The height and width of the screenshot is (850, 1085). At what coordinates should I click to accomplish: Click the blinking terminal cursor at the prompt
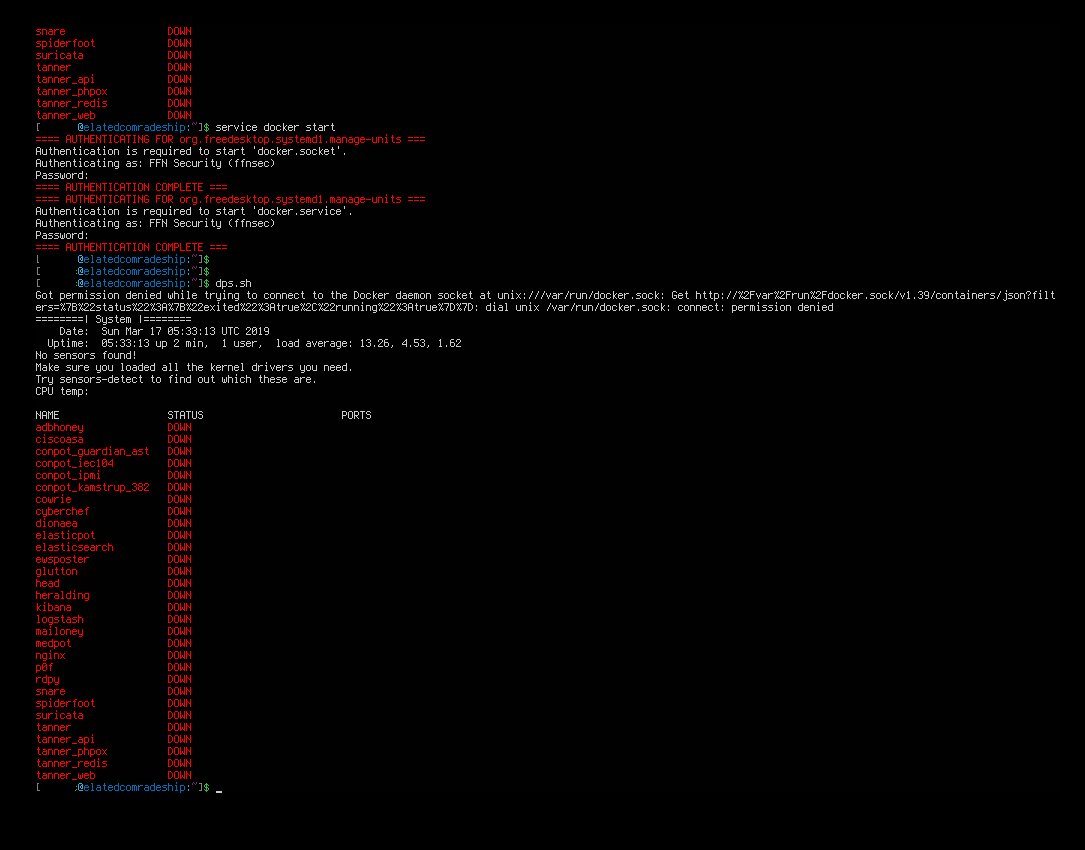(x=218, y=788)
